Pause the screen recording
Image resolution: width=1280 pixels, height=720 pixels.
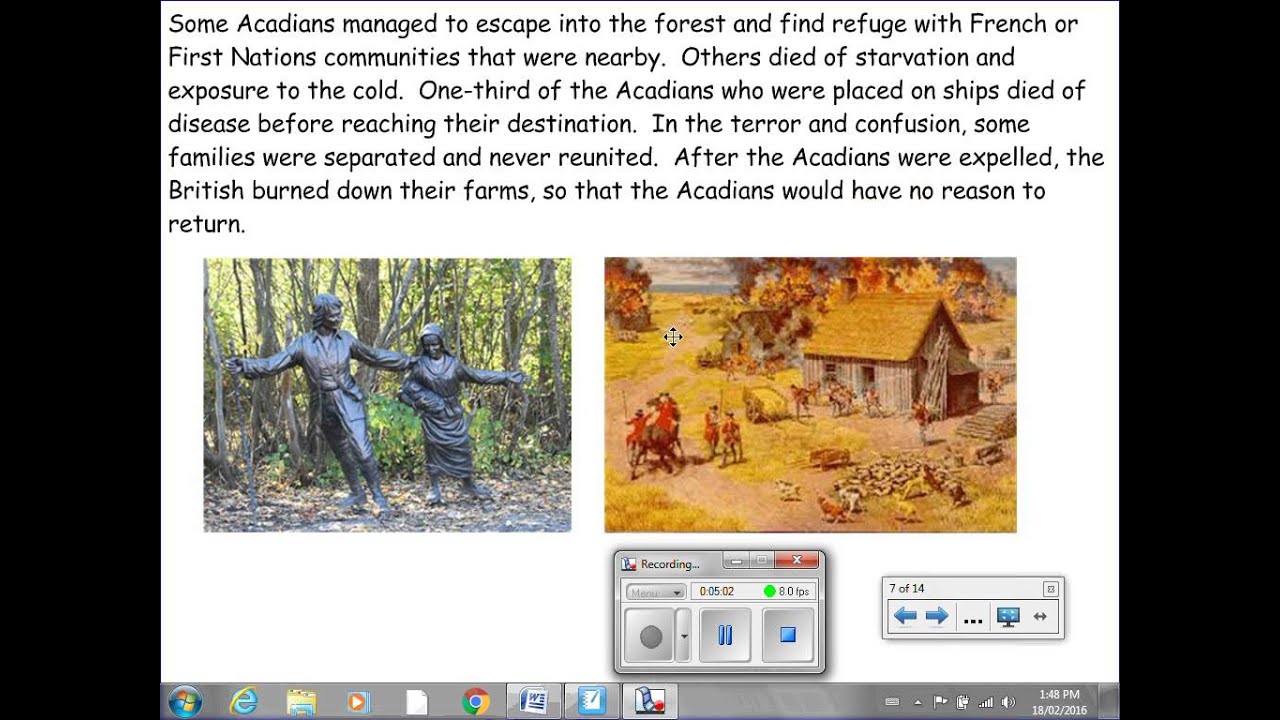725,635
